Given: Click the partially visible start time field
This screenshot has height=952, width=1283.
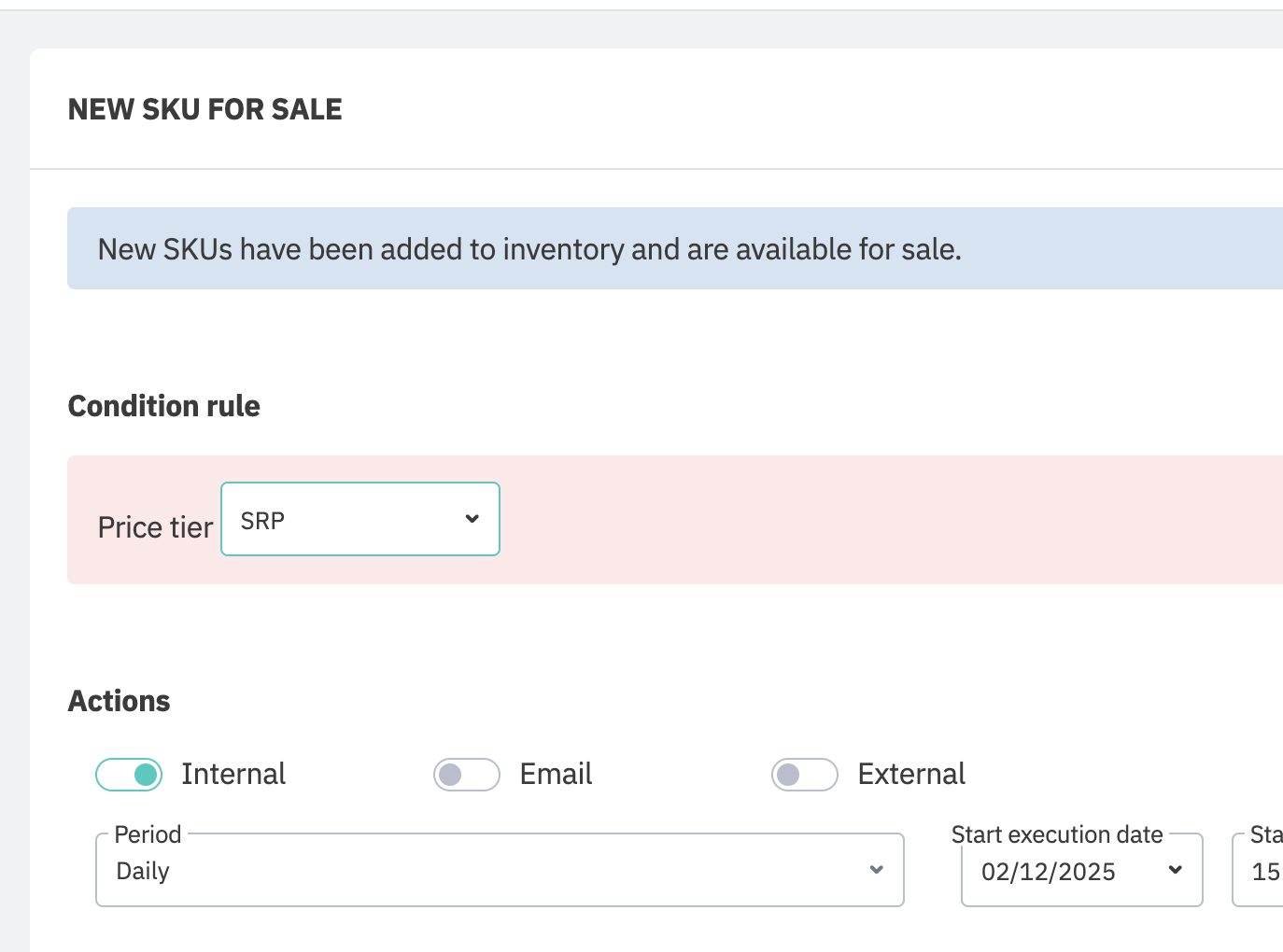Looking at the screenshot, I should [x=1262, y=872].
